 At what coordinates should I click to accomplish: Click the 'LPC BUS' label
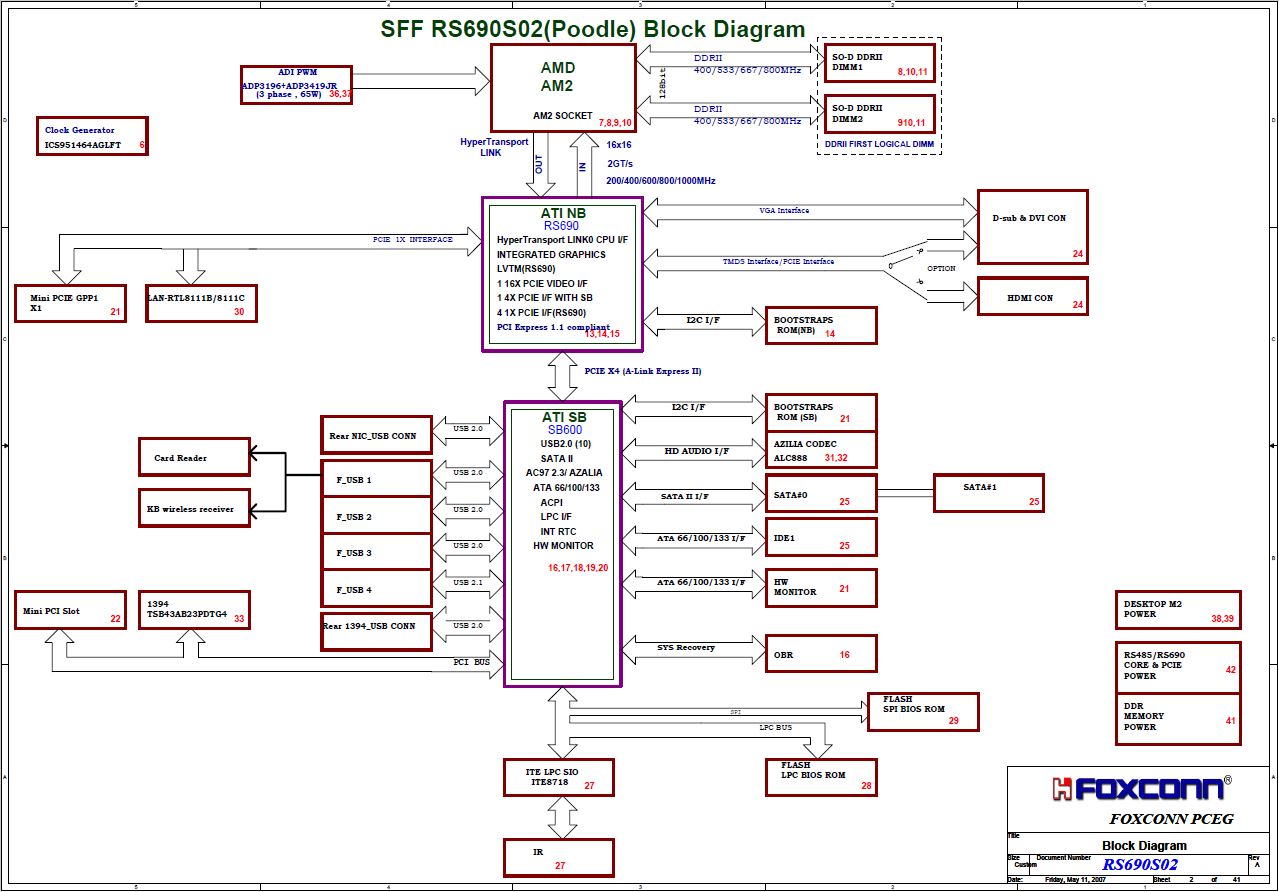[x=776, y=727]
